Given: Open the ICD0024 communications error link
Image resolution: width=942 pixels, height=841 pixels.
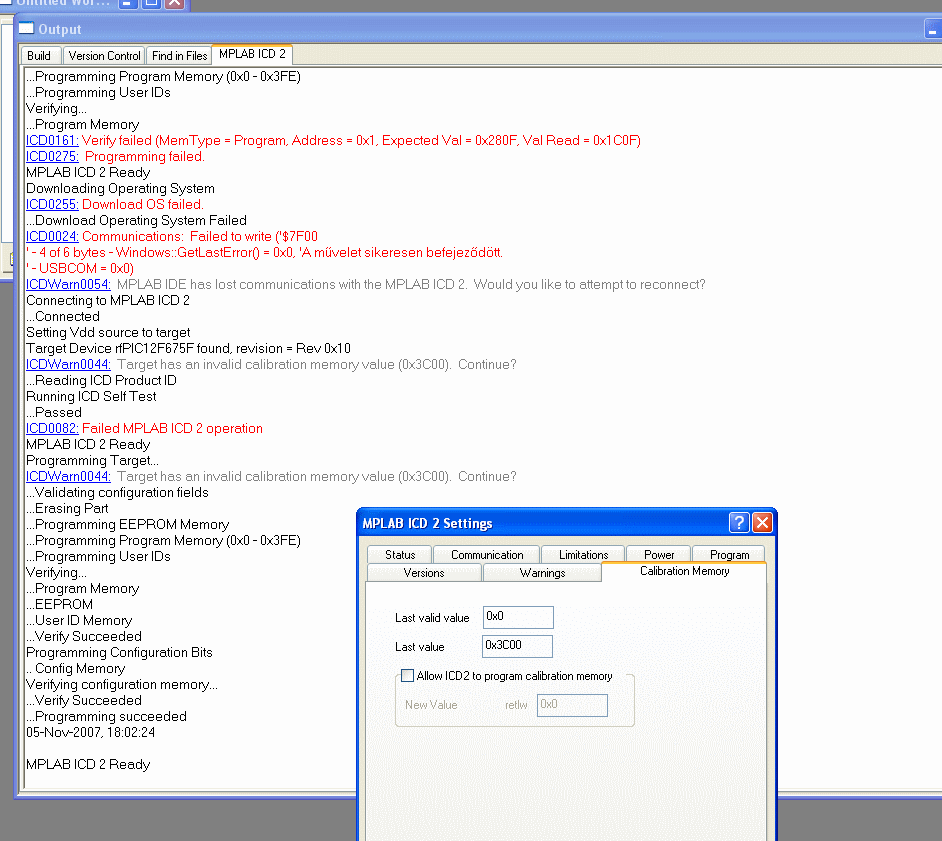Looking at the screenshot, I should coord(52,236).
